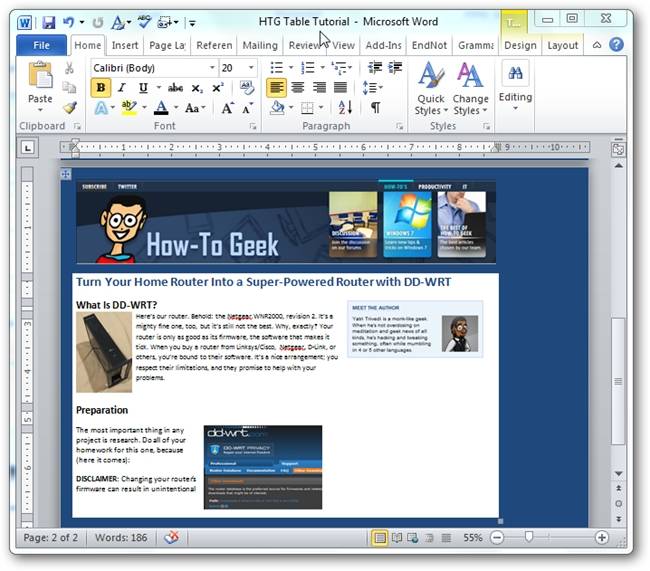Click the Paste clipboard icon
The width and height of the screenshot is (650, 571).
click(40, 76)
